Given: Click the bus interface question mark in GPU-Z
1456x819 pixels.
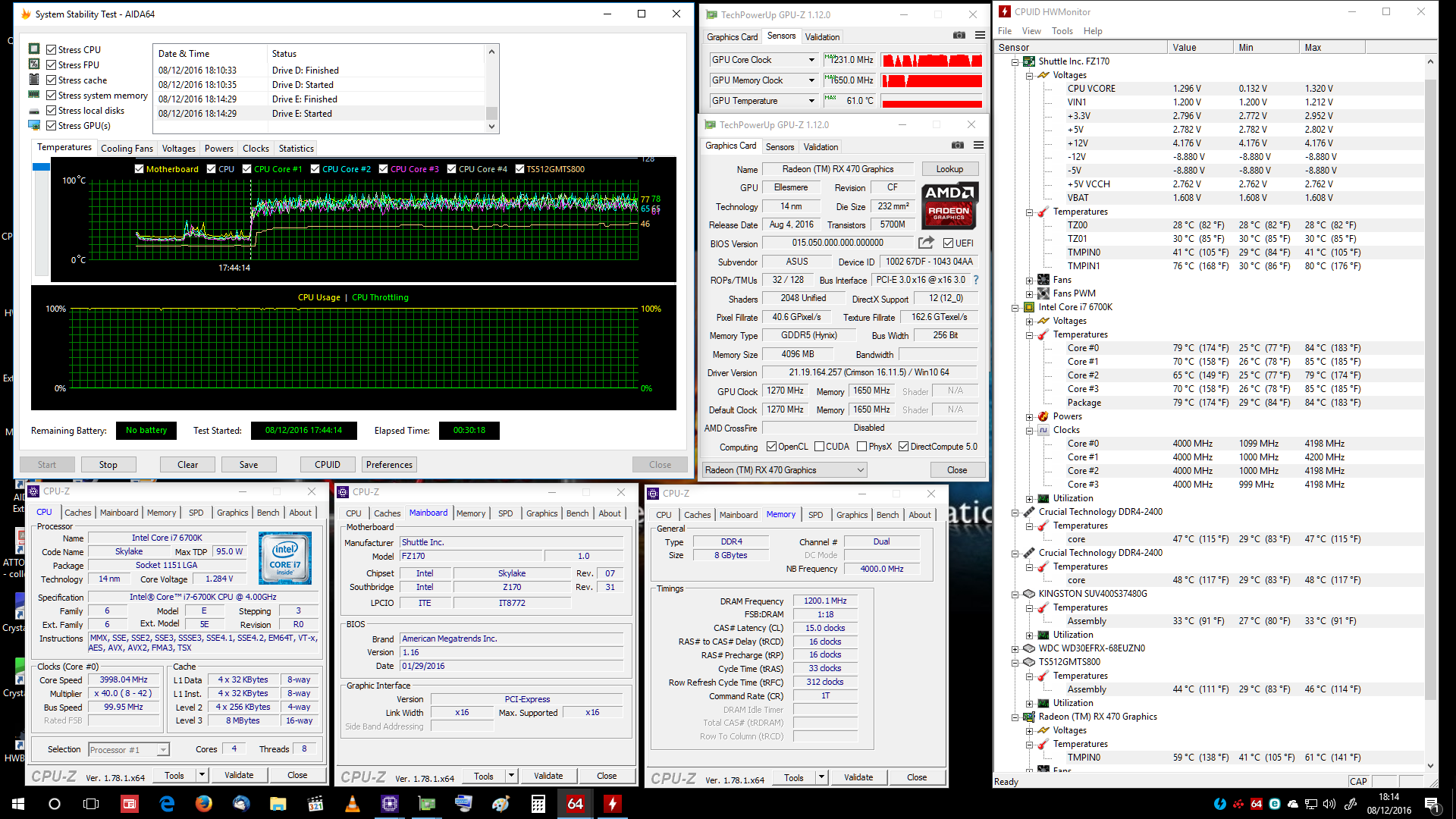Looking at the screenshot, I should (976, 280).
